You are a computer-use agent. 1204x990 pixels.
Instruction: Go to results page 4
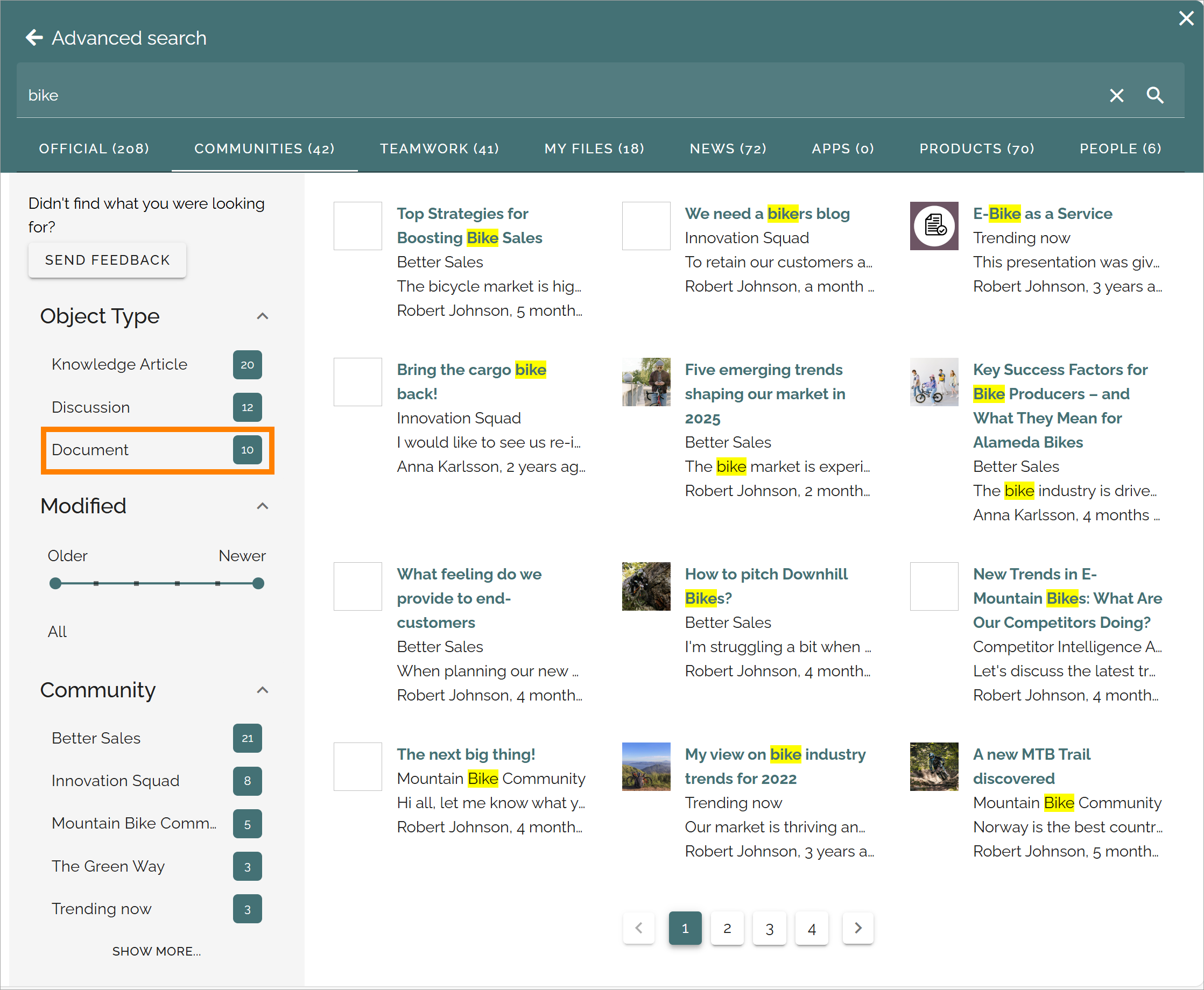[x=812, y=928]
